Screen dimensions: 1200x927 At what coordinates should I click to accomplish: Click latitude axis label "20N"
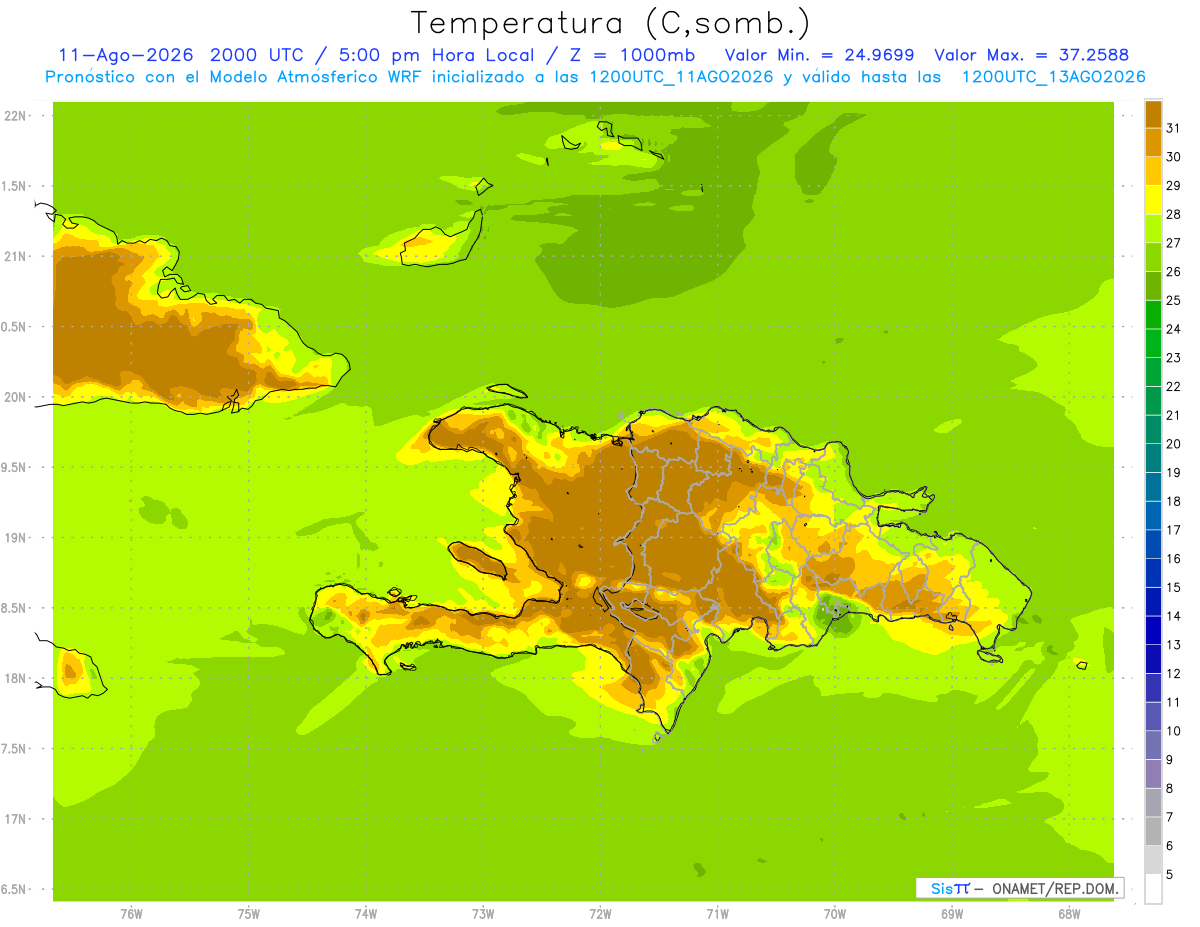pyautogui.click(x=17, y=397)
